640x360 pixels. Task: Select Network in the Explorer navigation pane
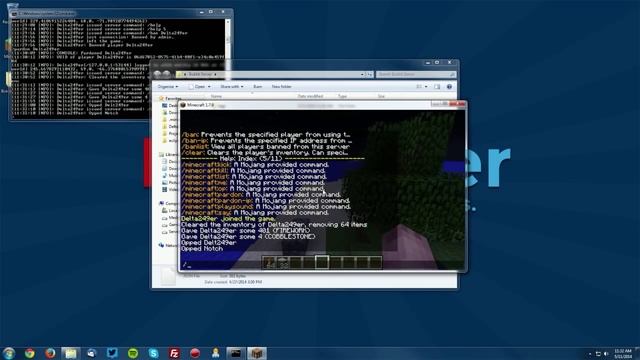pos(169,245)
